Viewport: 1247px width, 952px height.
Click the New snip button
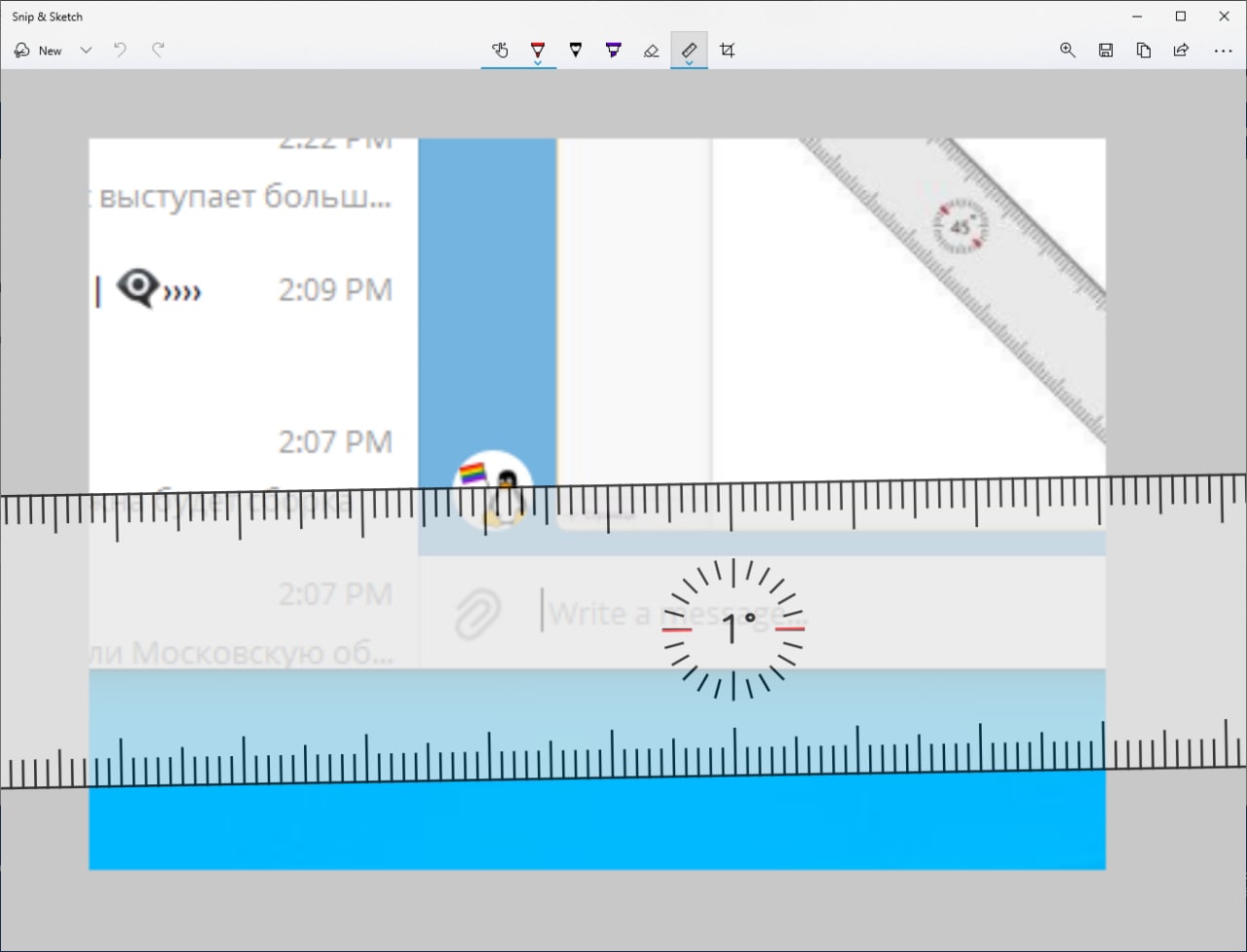(x=38, y=51)
